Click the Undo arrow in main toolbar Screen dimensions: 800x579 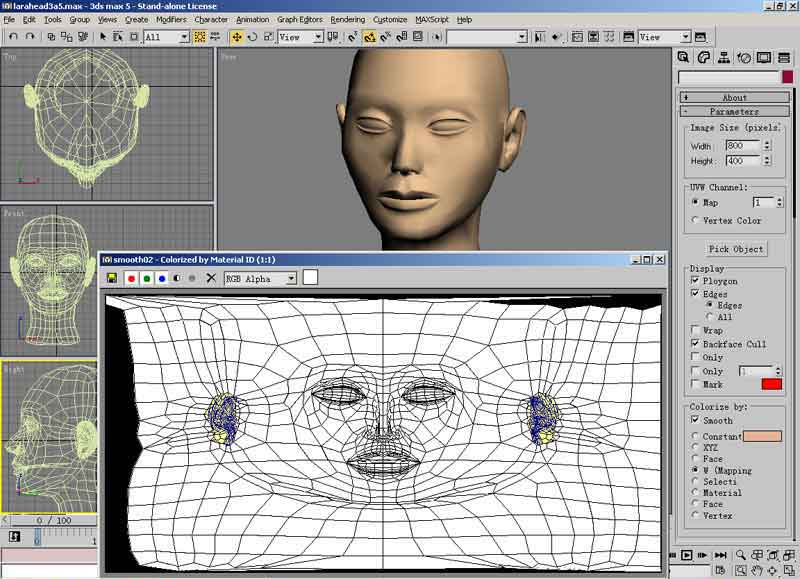point(12,37)
